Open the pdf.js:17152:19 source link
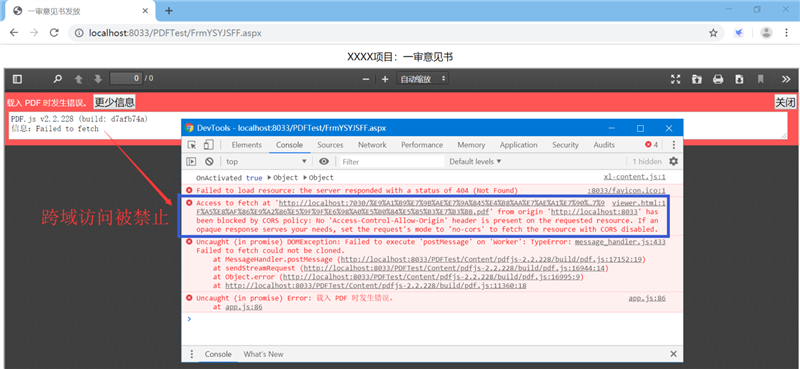The width and height of the screenshot is (800, 369). click(494, 259)
